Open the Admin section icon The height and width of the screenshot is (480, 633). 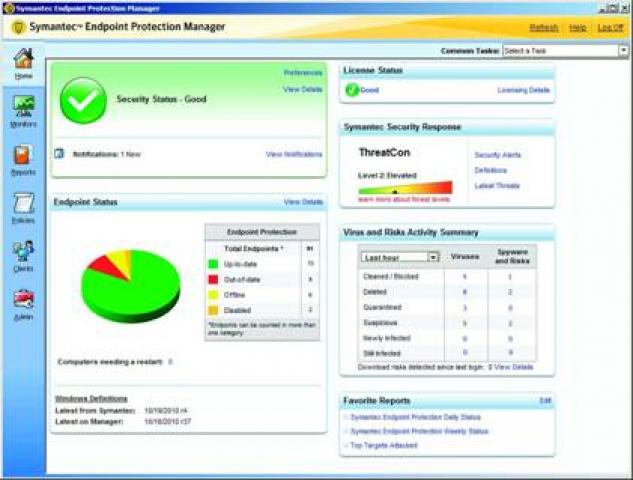coord(23,300)
